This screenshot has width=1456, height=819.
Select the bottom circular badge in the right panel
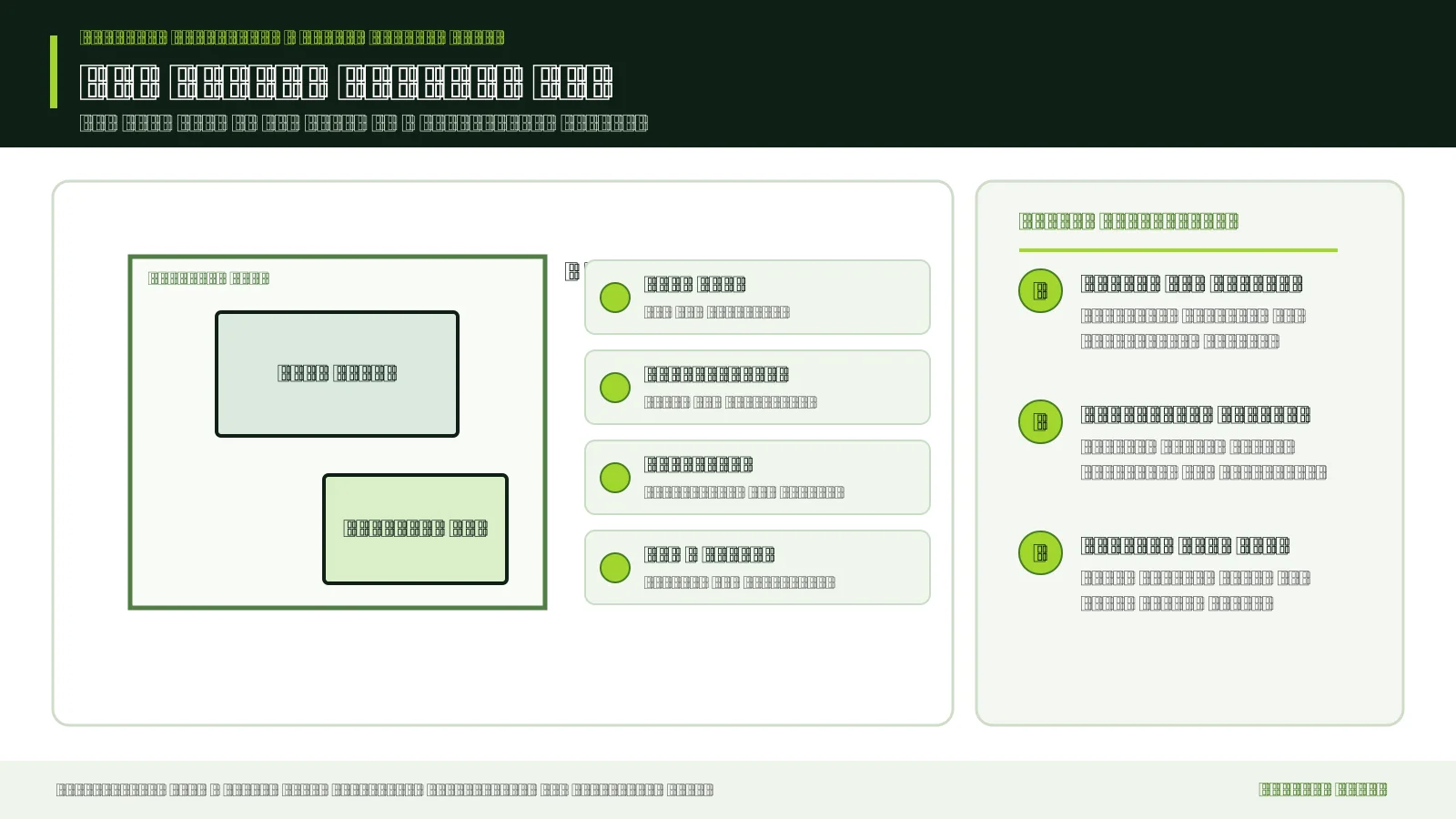coord(1041,553)
